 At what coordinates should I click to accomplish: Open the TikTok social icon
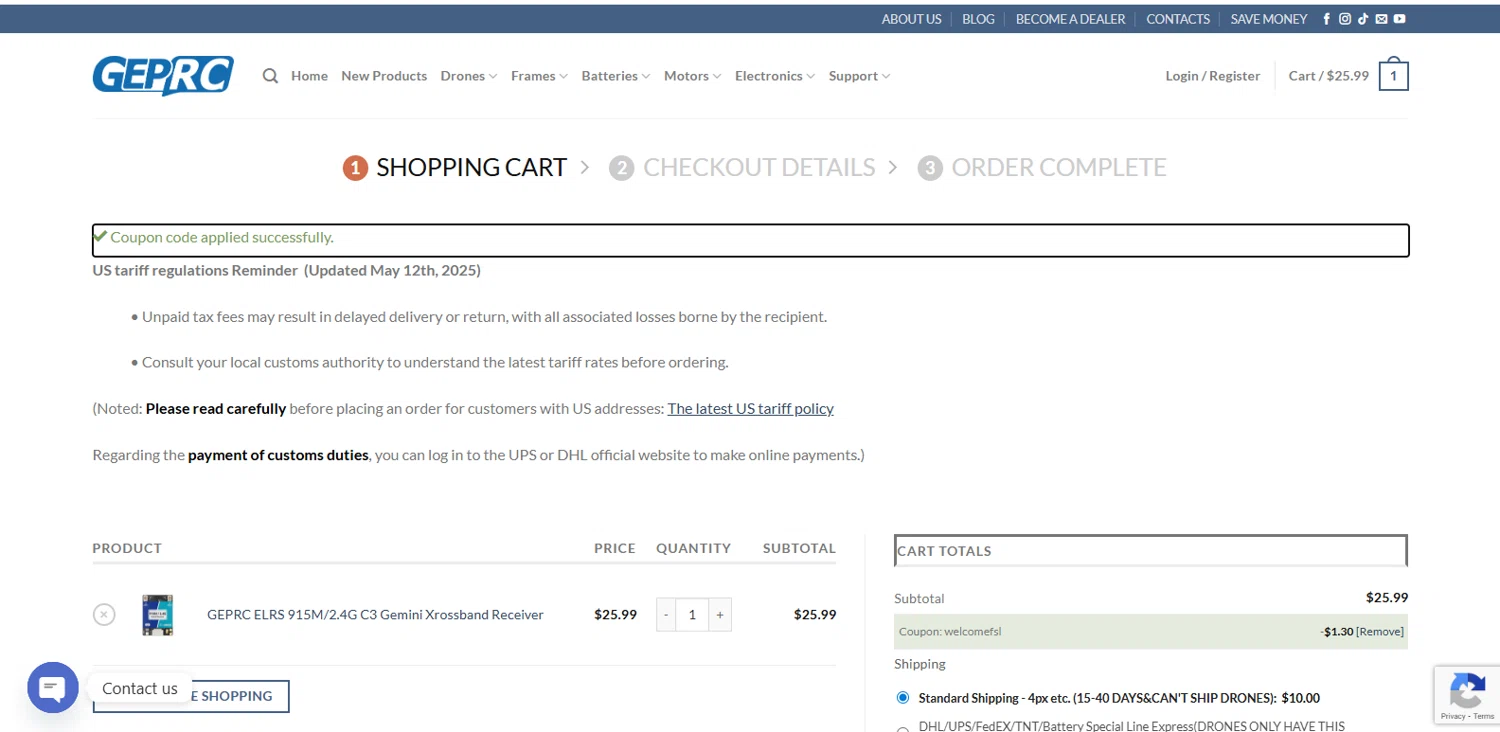[x=1363, y=19]
